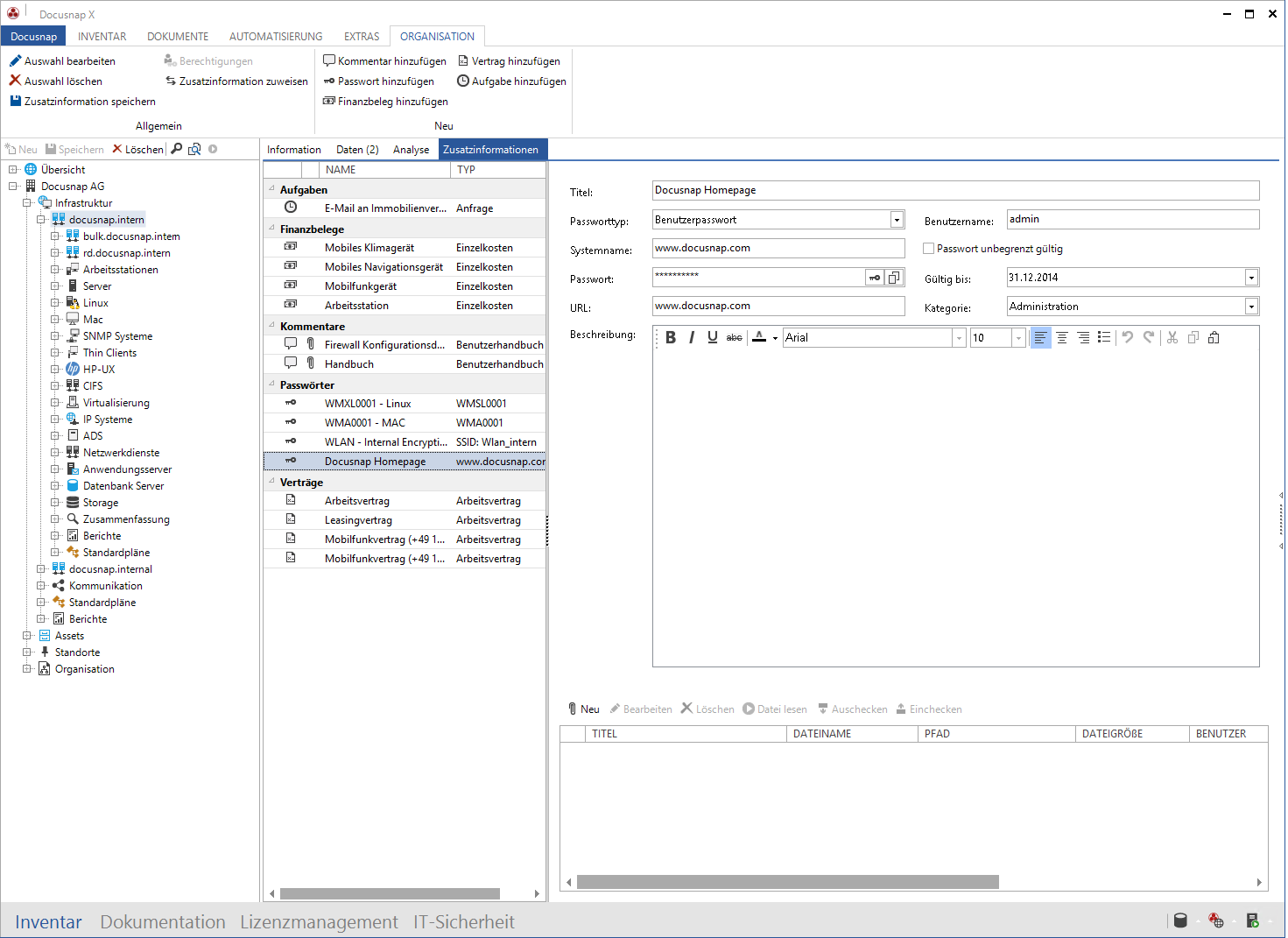This screenshot has width=1288, height=938.
Task: Click Auswahl bearbeiten in the ribbon
Action: pyautogui.click(x=62, y=61)
